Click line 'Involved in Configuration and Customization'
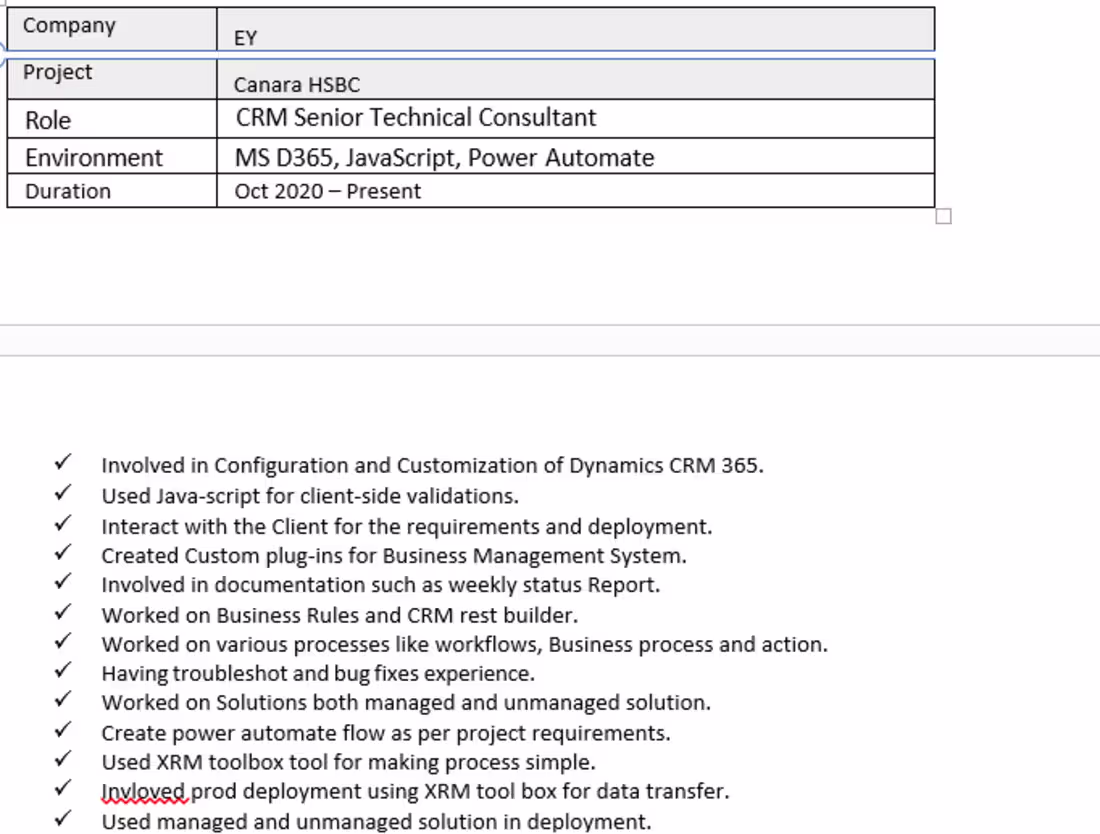 pos(432,465)
